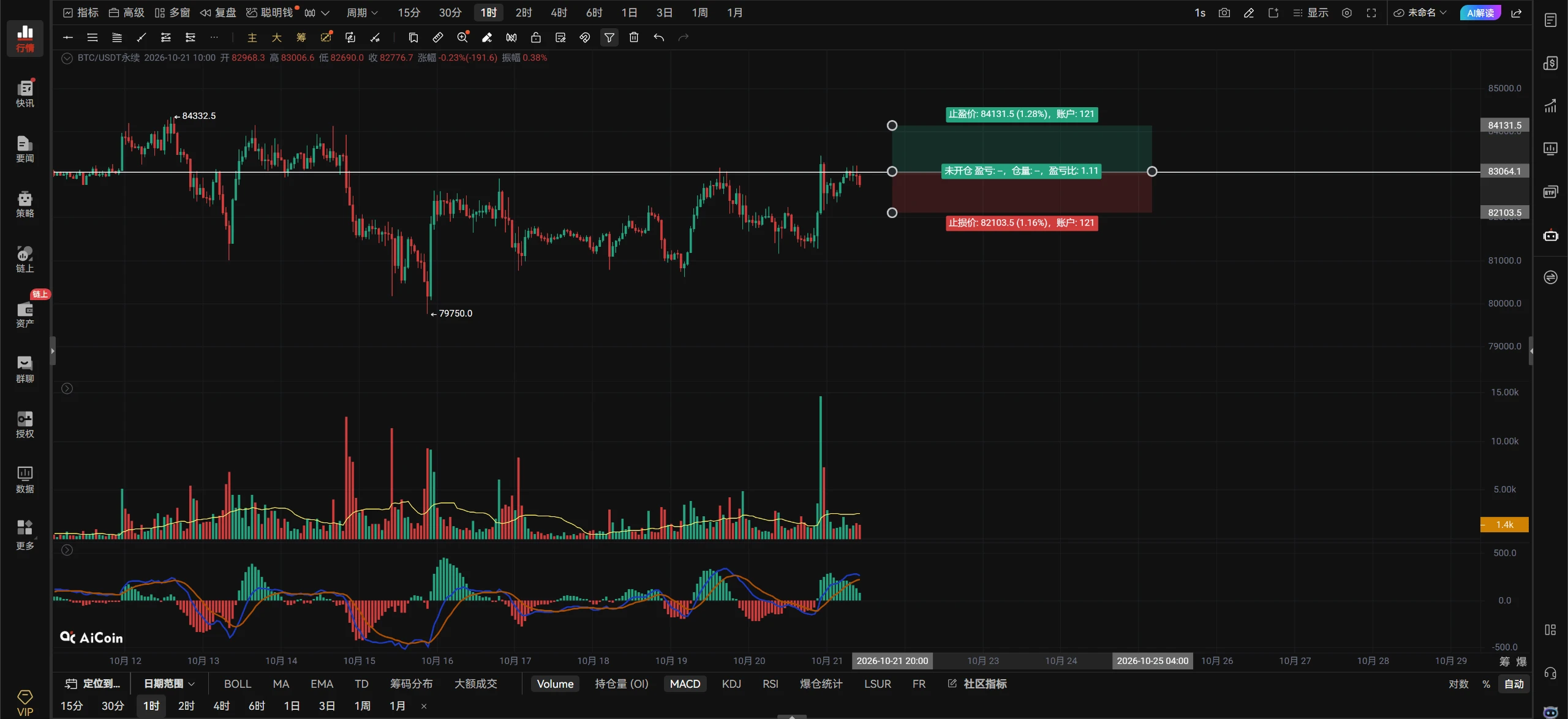Click the 定位到 locate button
This screenshot has height=719, width=1568.
click(x=94, y=683)
